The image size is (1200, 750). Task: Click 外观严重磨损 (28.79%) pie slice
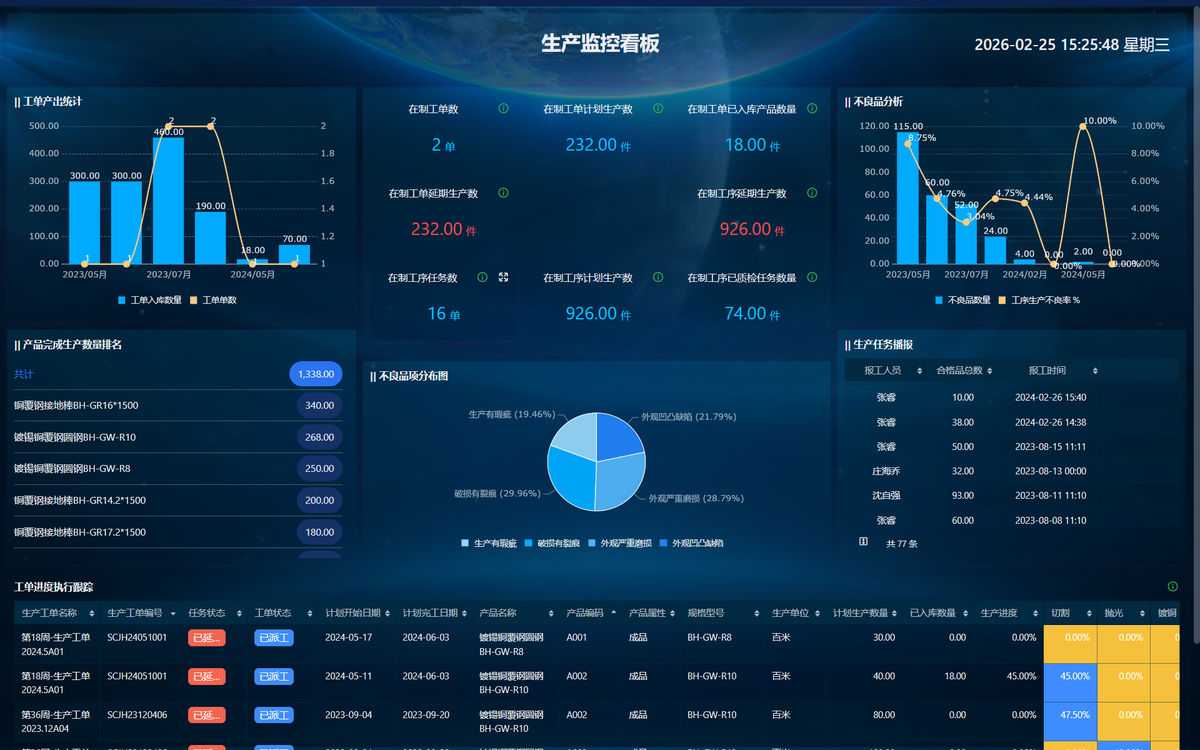(x=620, y=484)
